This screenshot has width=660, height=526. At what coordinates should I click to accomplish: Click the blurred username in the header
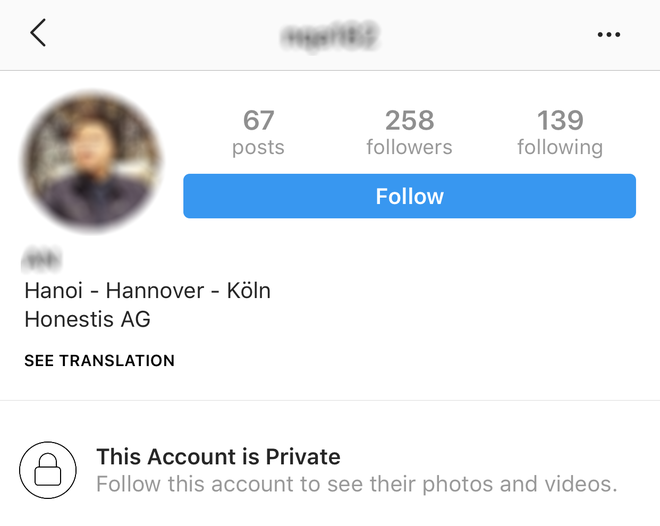(330, 36)
